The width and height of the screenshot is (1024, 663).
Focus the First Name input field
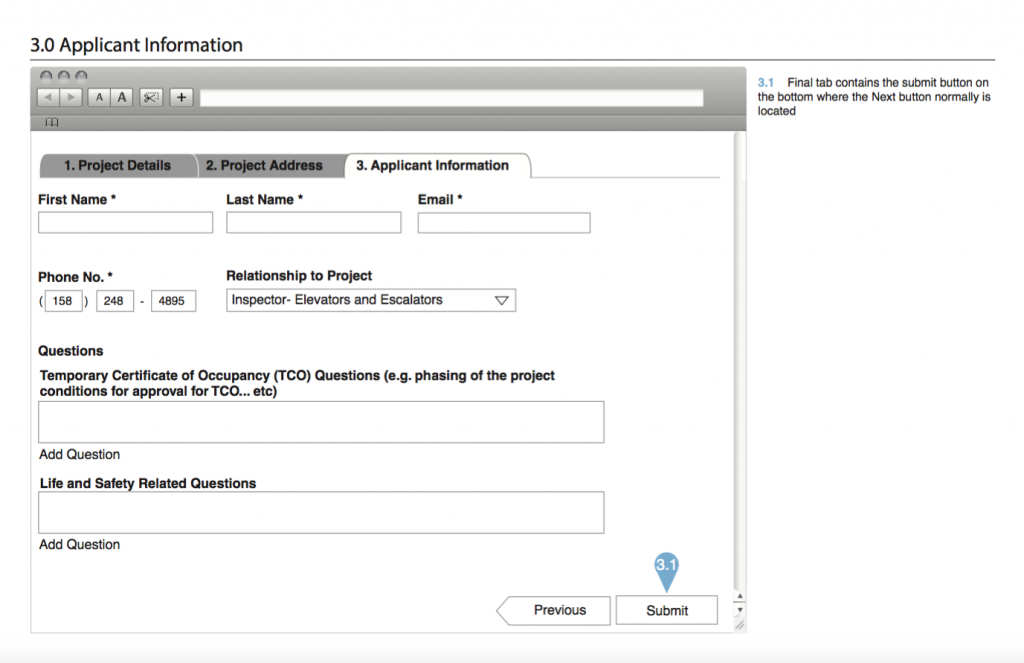click(x=125, y=222)
